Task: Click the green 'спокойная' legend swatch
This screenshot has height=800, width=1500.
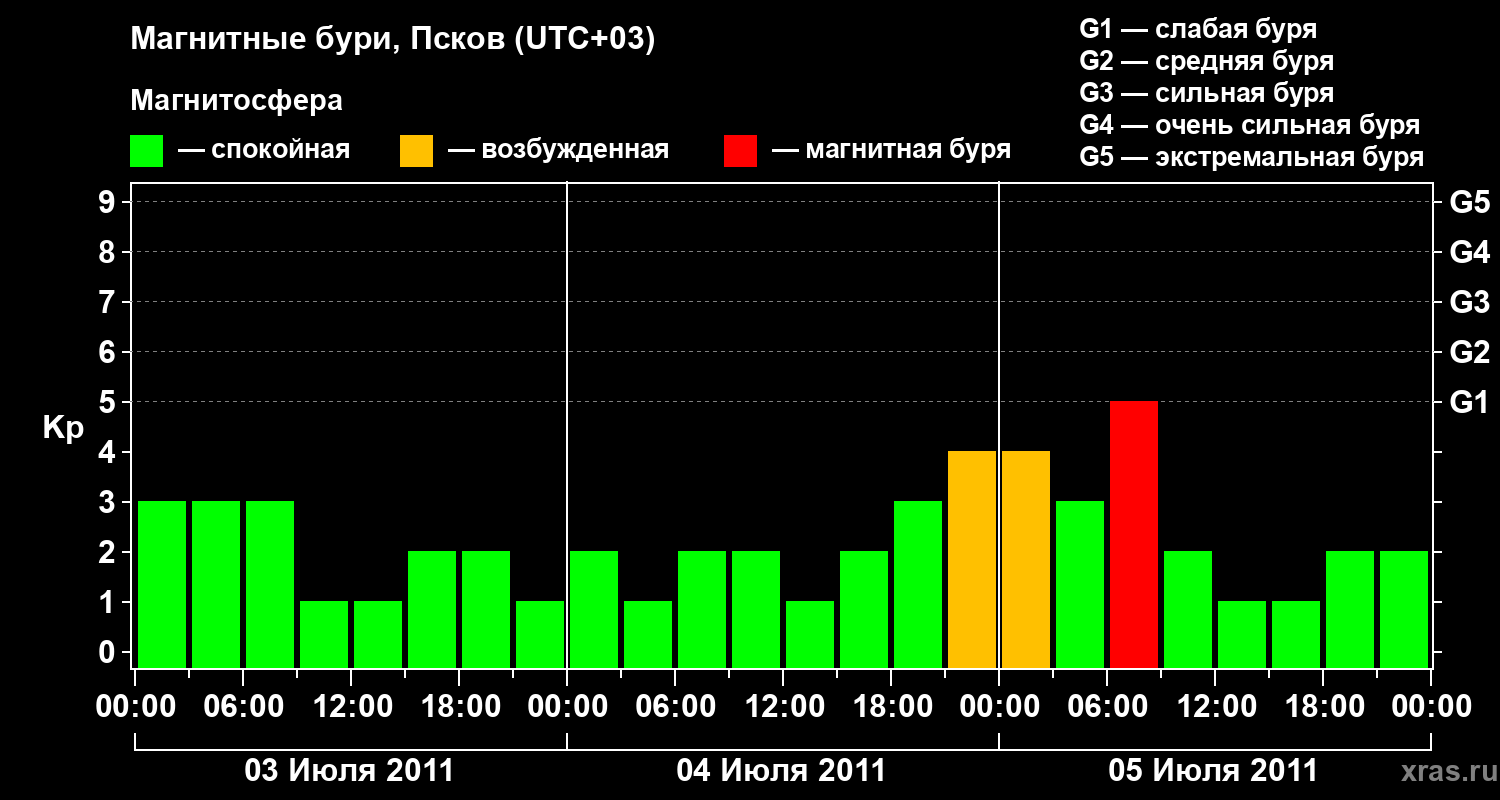Action: tap(147, 151)
